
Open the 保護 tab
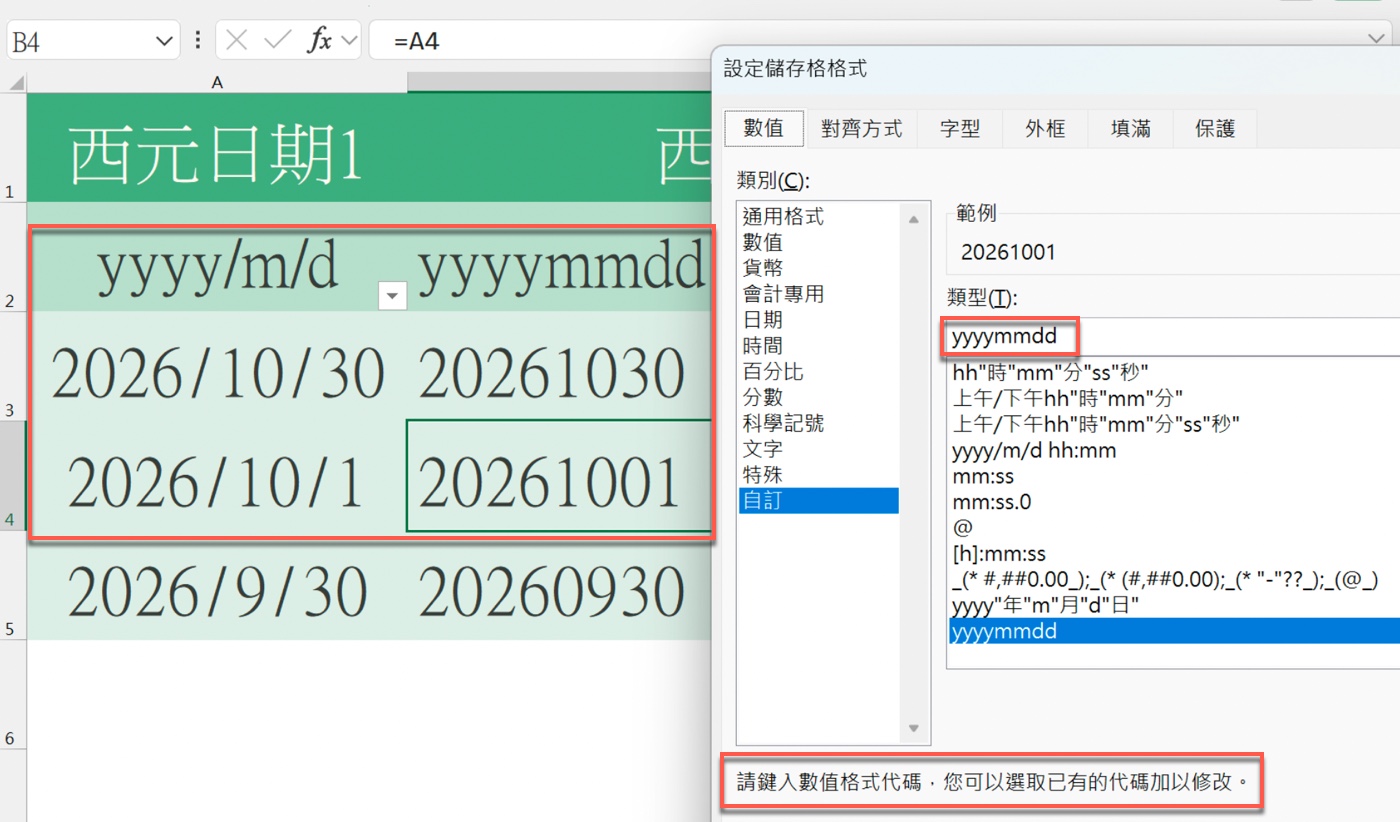coord(1215,128)
